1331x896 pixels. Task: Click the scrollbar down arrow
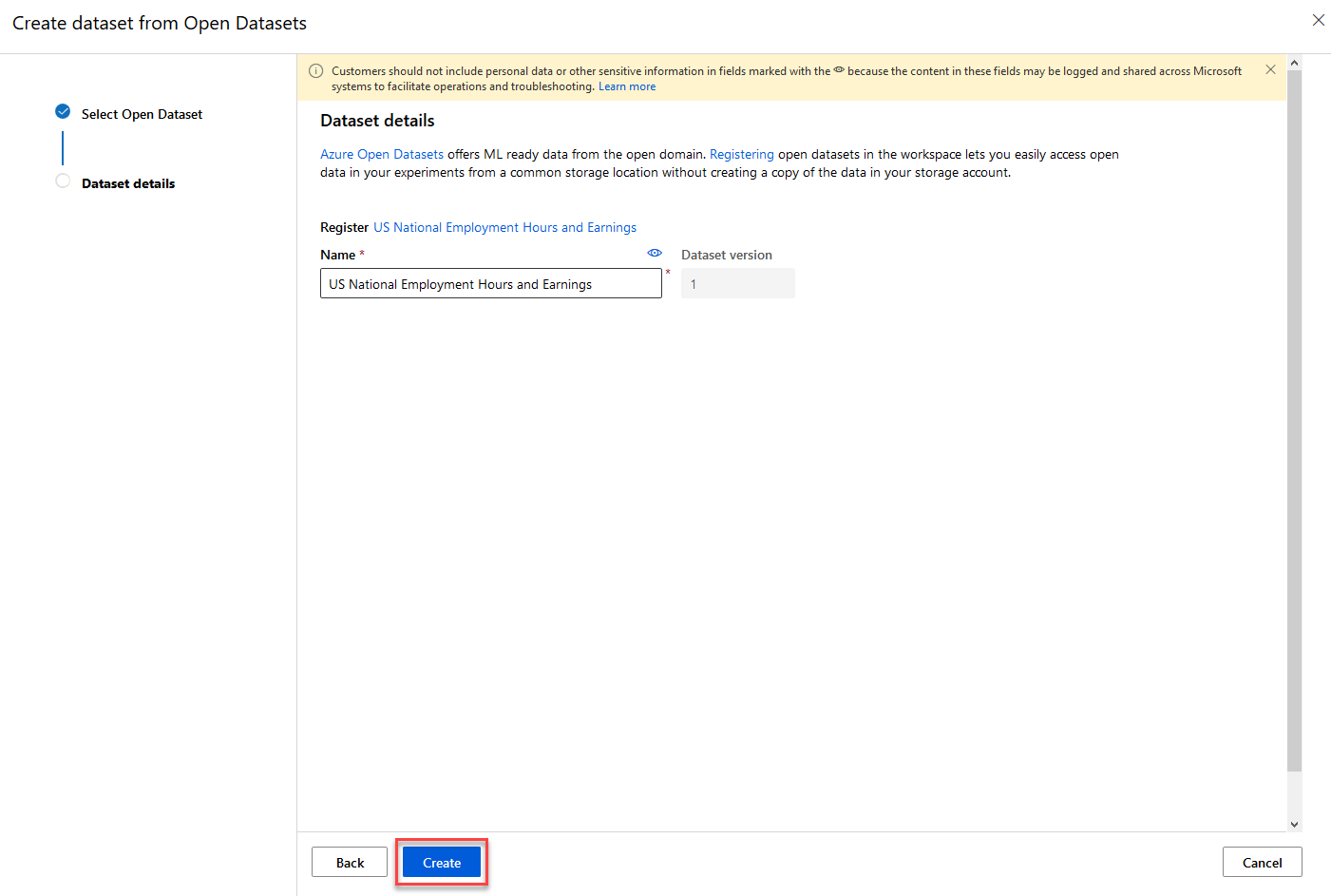(x=1294, y=825)
